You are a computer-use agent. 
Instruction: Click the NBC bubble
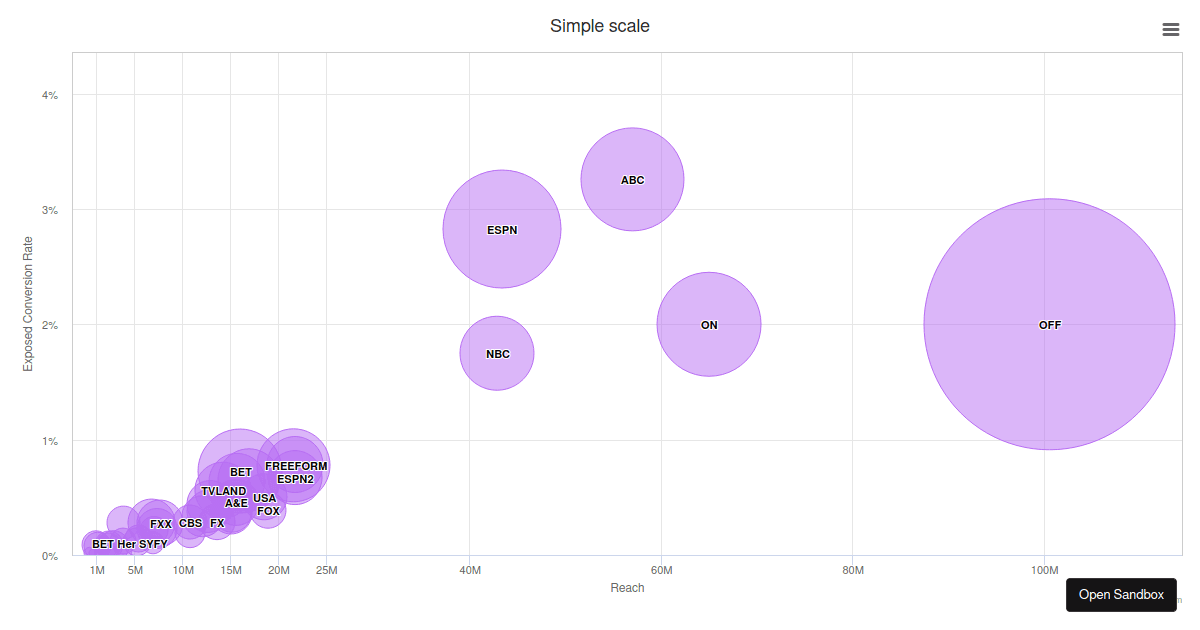click(497, 354)
